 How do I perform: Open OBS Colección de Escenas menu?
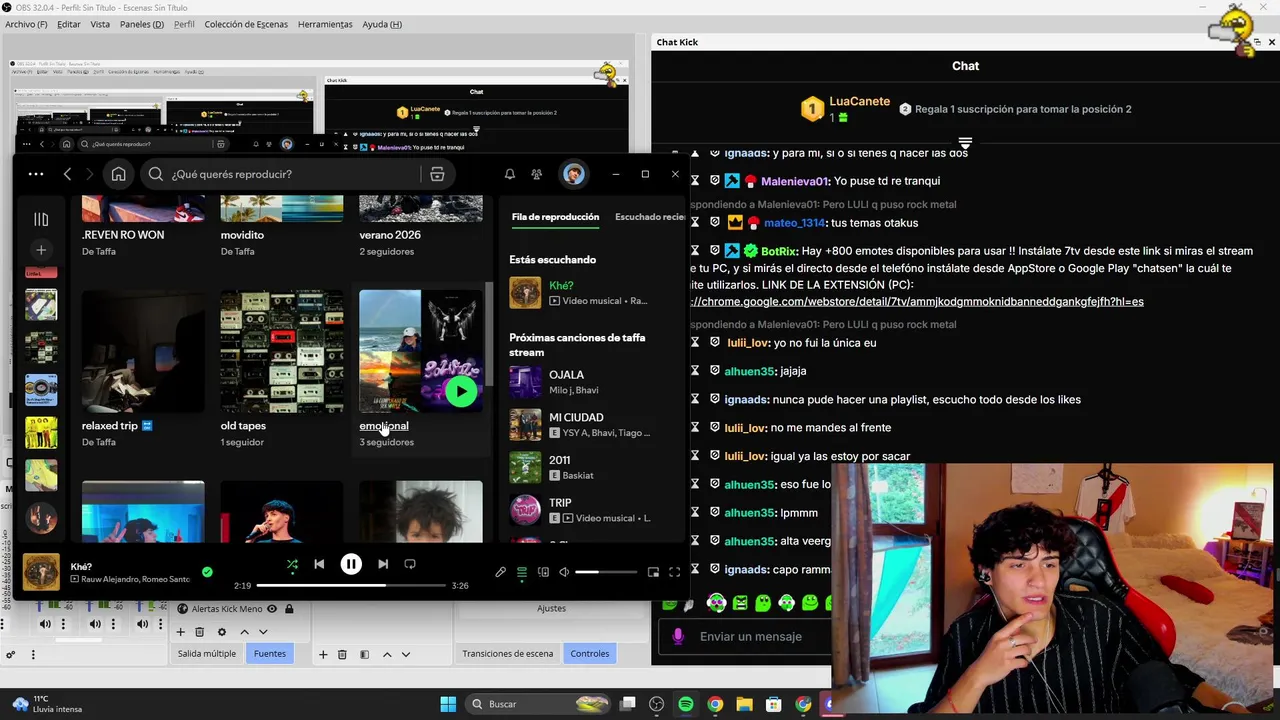(246, 24)
